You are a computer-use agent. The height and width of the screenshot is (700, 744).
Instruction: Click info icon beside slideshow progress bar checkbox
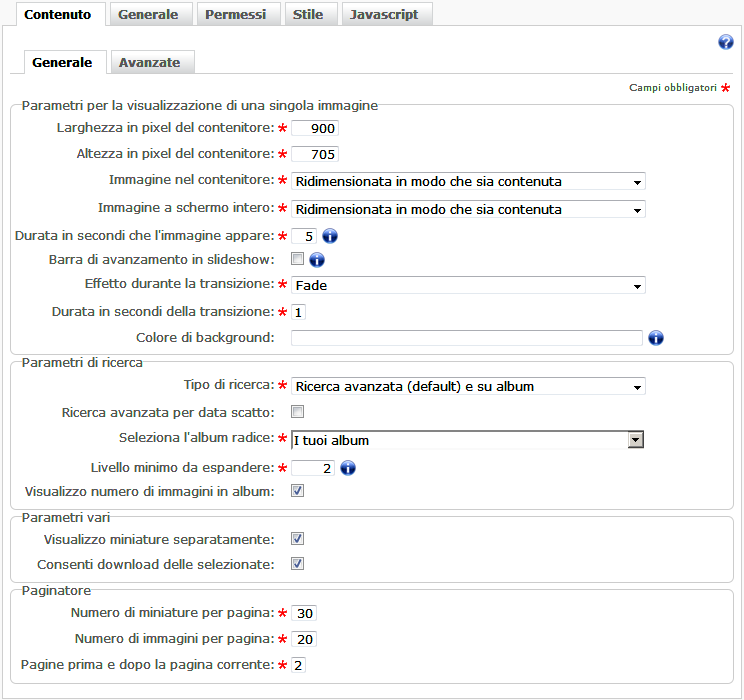tap(317, 260)
